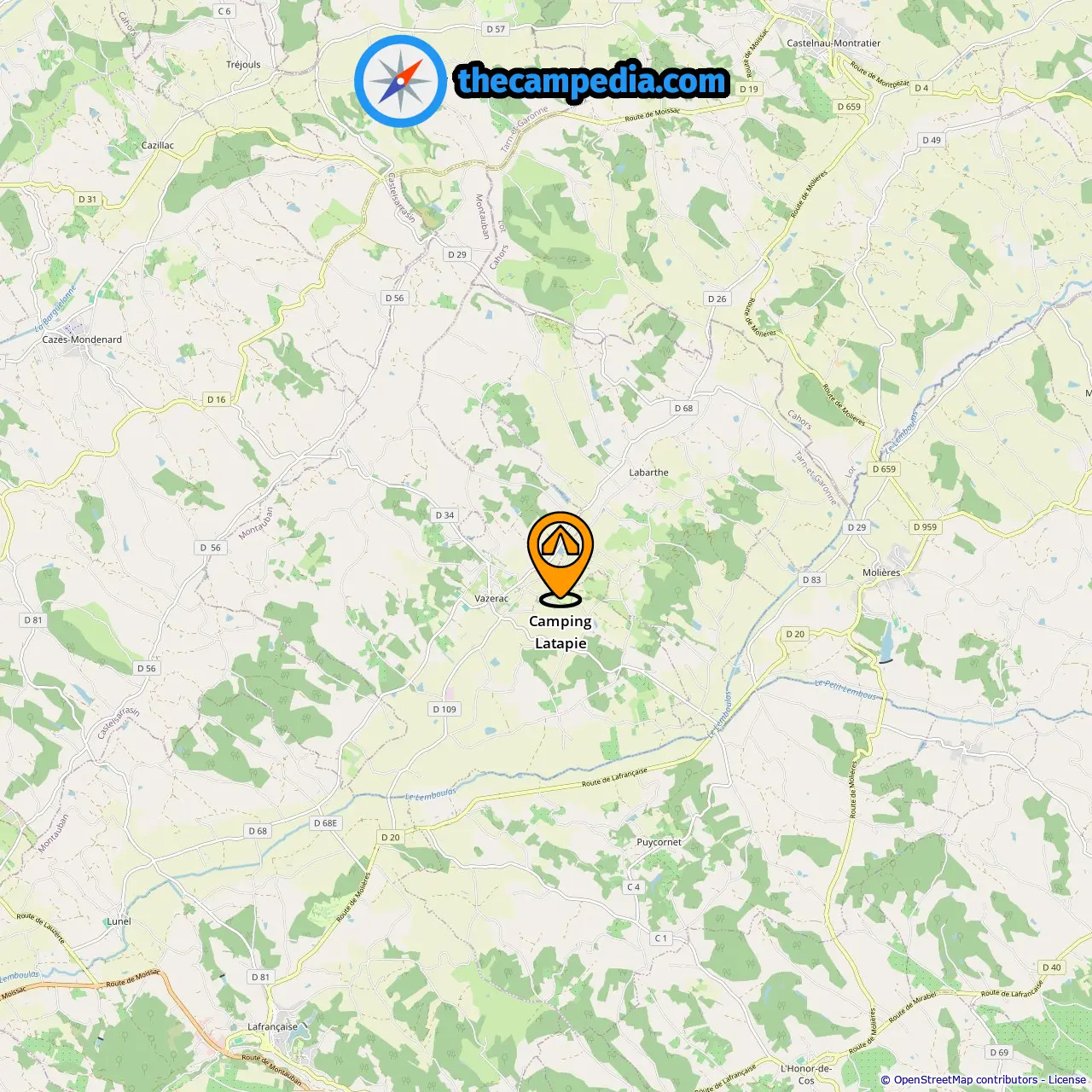1092x1092 pixels.
Task: Click the D 959 road shield
Action: point(925,527)
